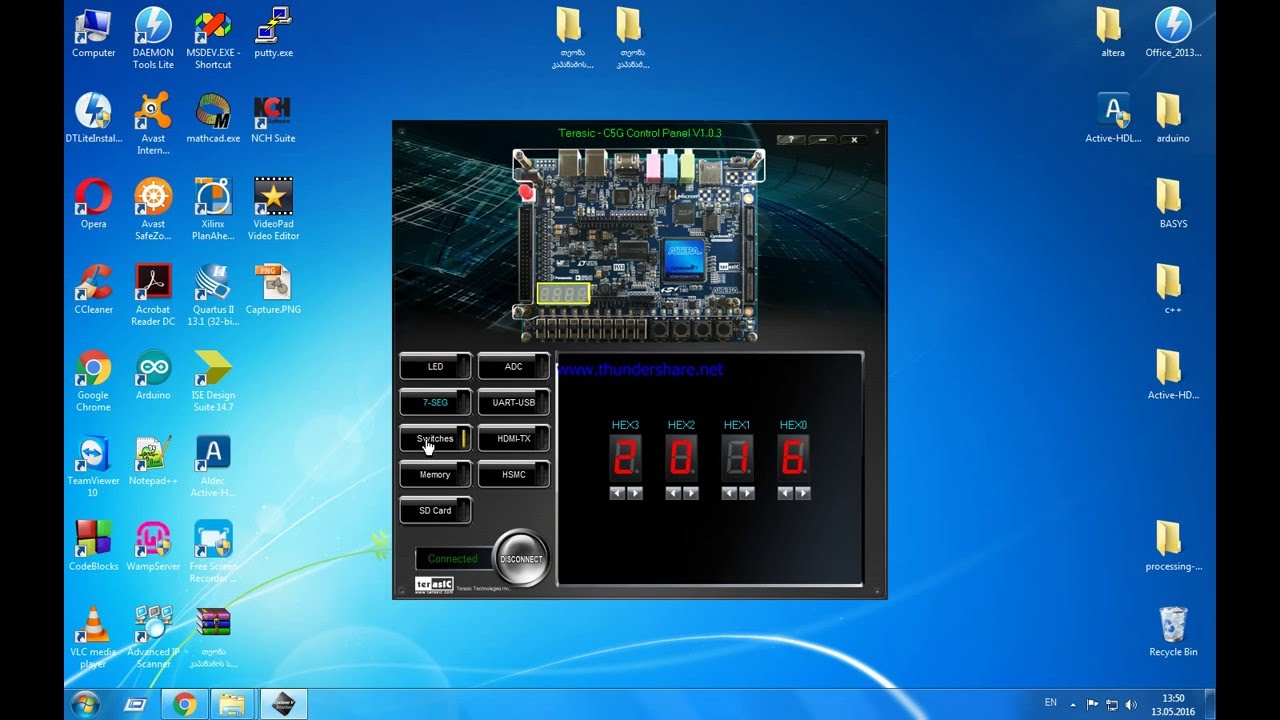Select the Arduino application desktop icon

[153, 376]
